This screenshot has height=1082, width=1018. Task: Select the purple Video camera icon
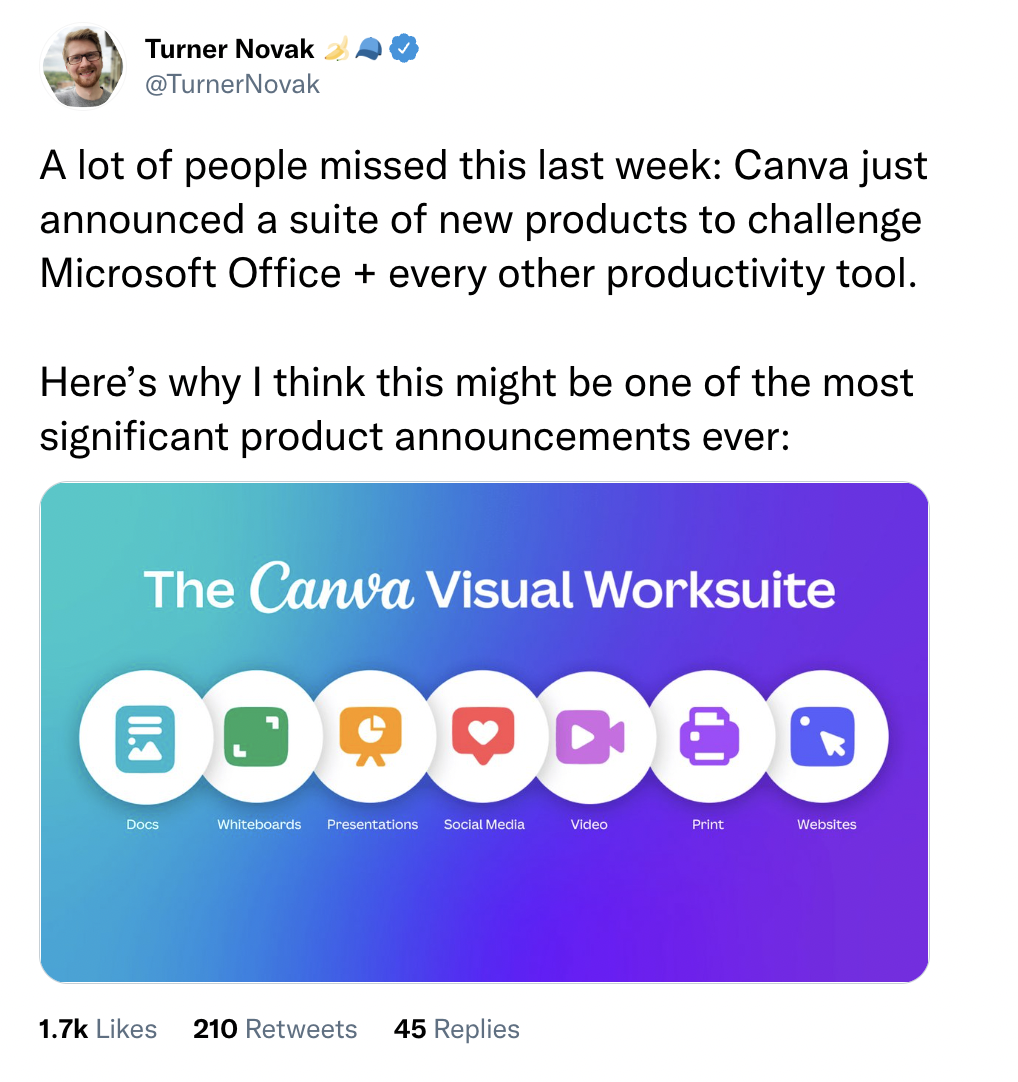[x=590, y=736]
